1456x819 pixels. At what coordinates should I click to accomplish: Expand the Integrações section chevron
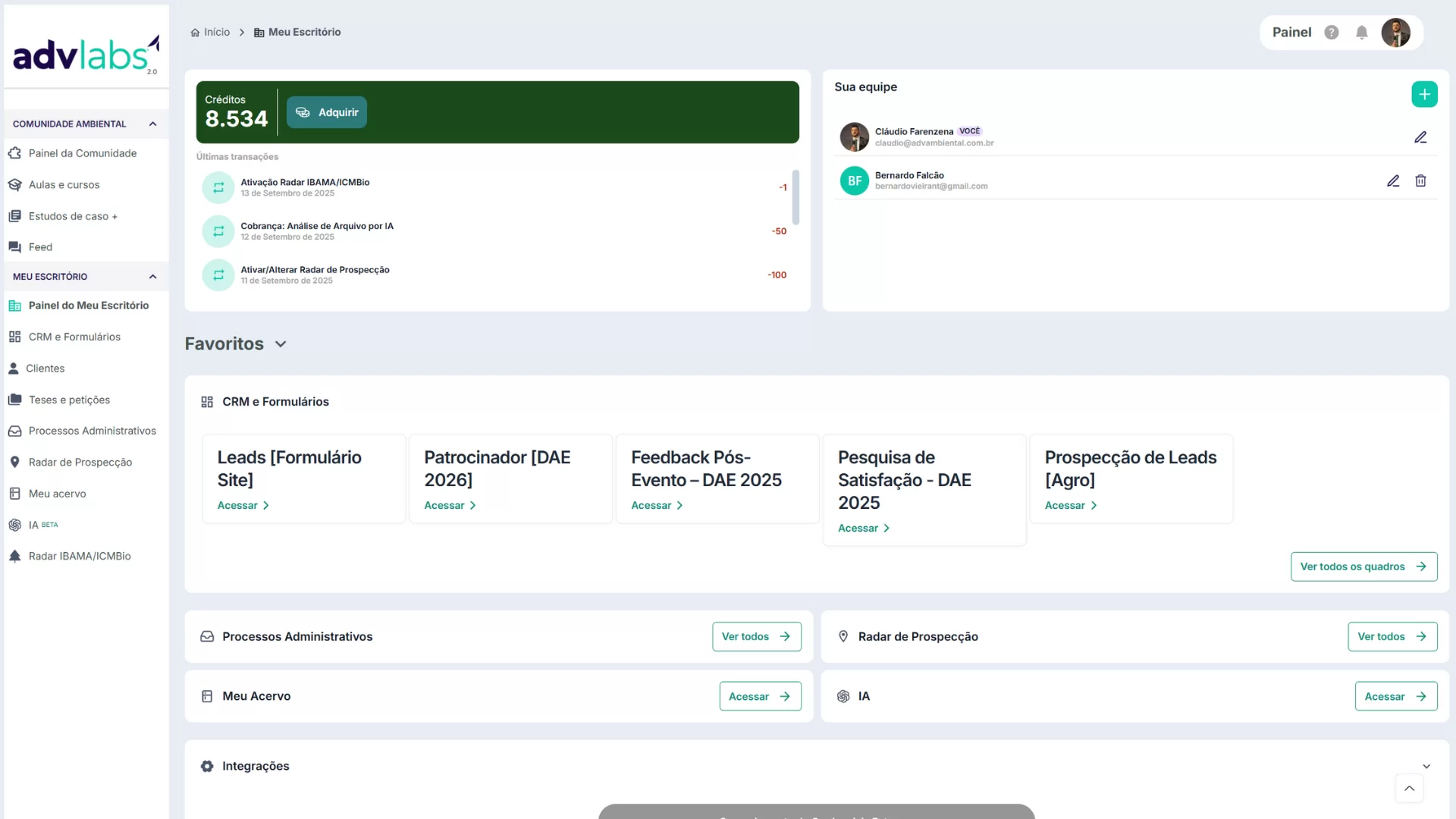1426,766
